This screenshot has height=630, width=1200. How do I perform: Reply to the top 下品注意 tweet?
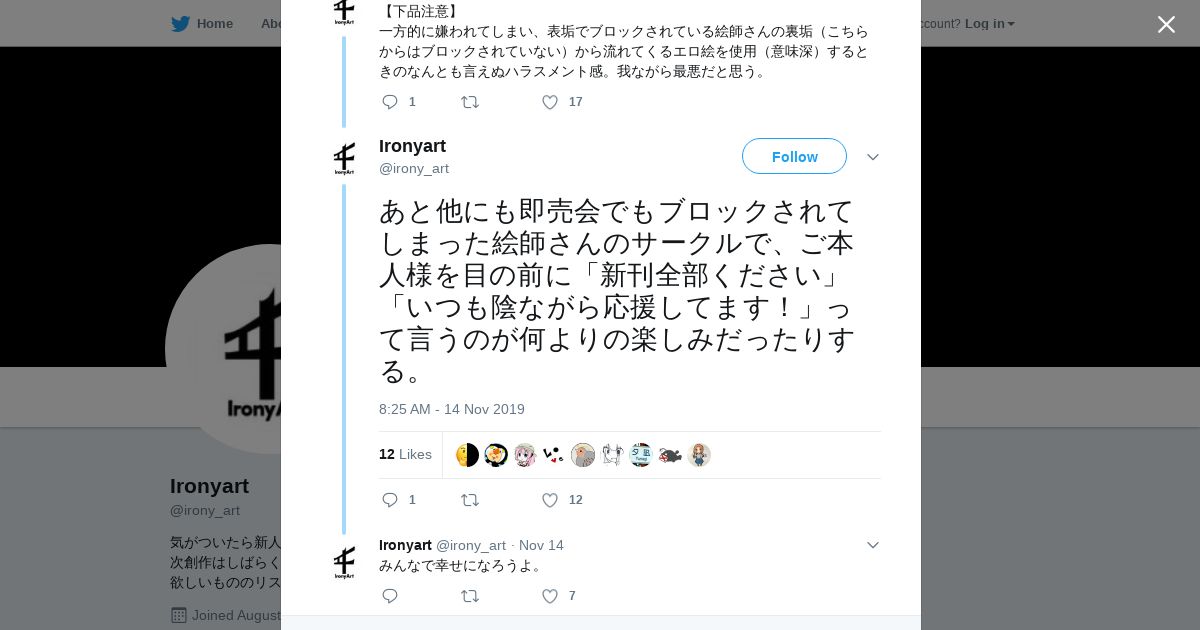[390, 102]
